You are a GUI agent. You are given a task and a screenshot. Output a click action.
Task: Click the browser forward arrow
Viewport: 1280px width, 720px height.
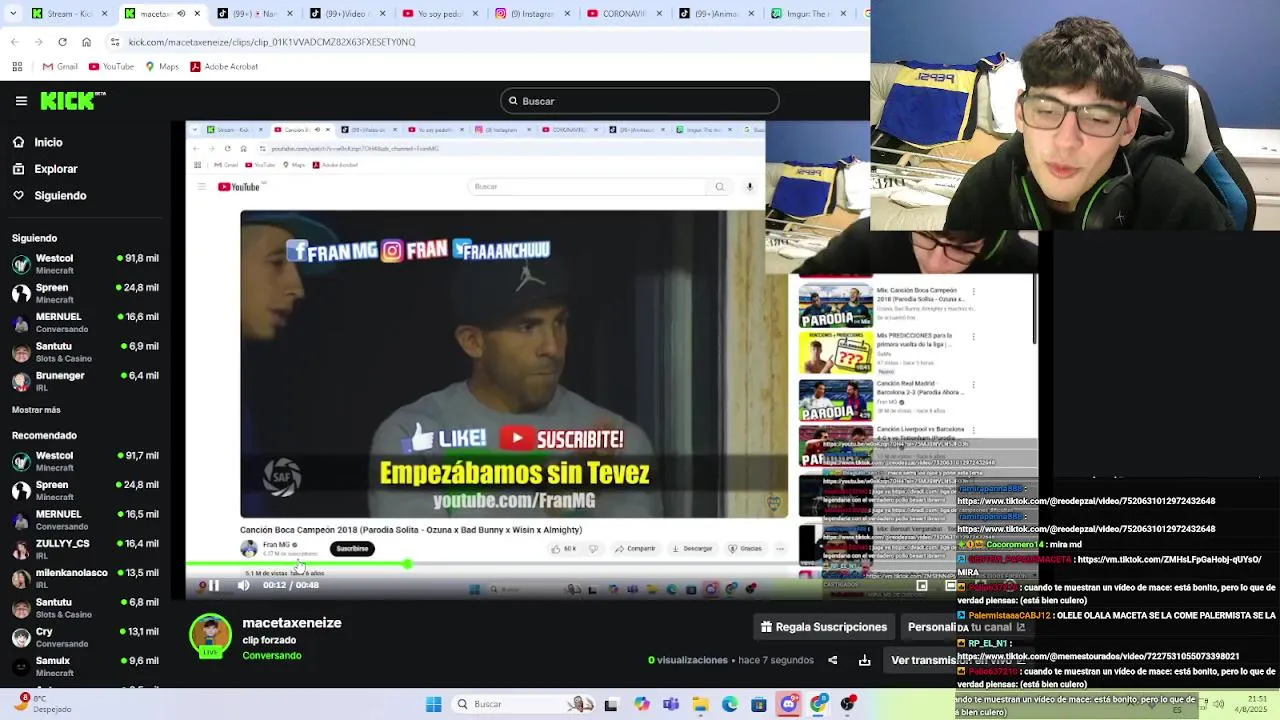[38, 42]
